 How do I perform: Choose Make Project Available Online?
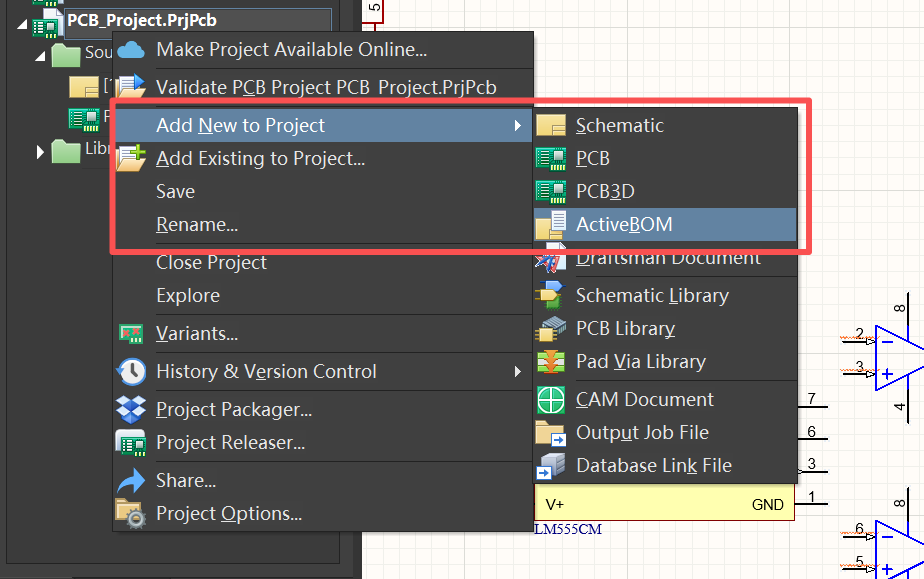pyautogui.click(x=323, y=50)
